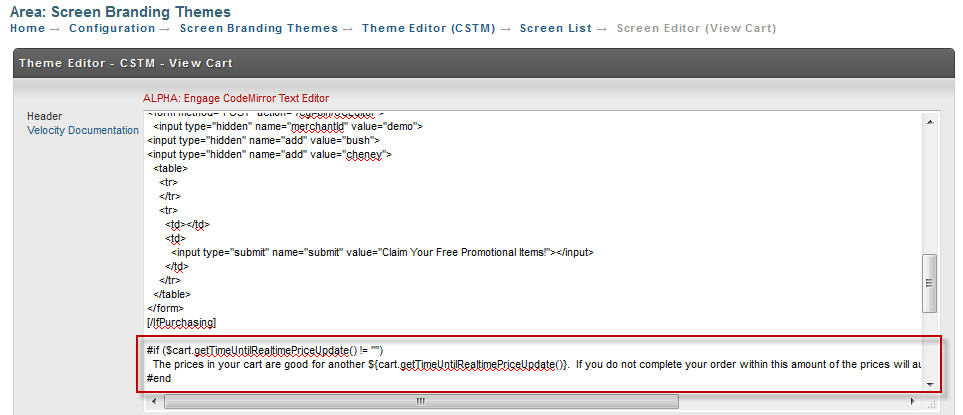Click the horizontal scrollbar right arrow
The image size is (963, 415).
(915, 401)
